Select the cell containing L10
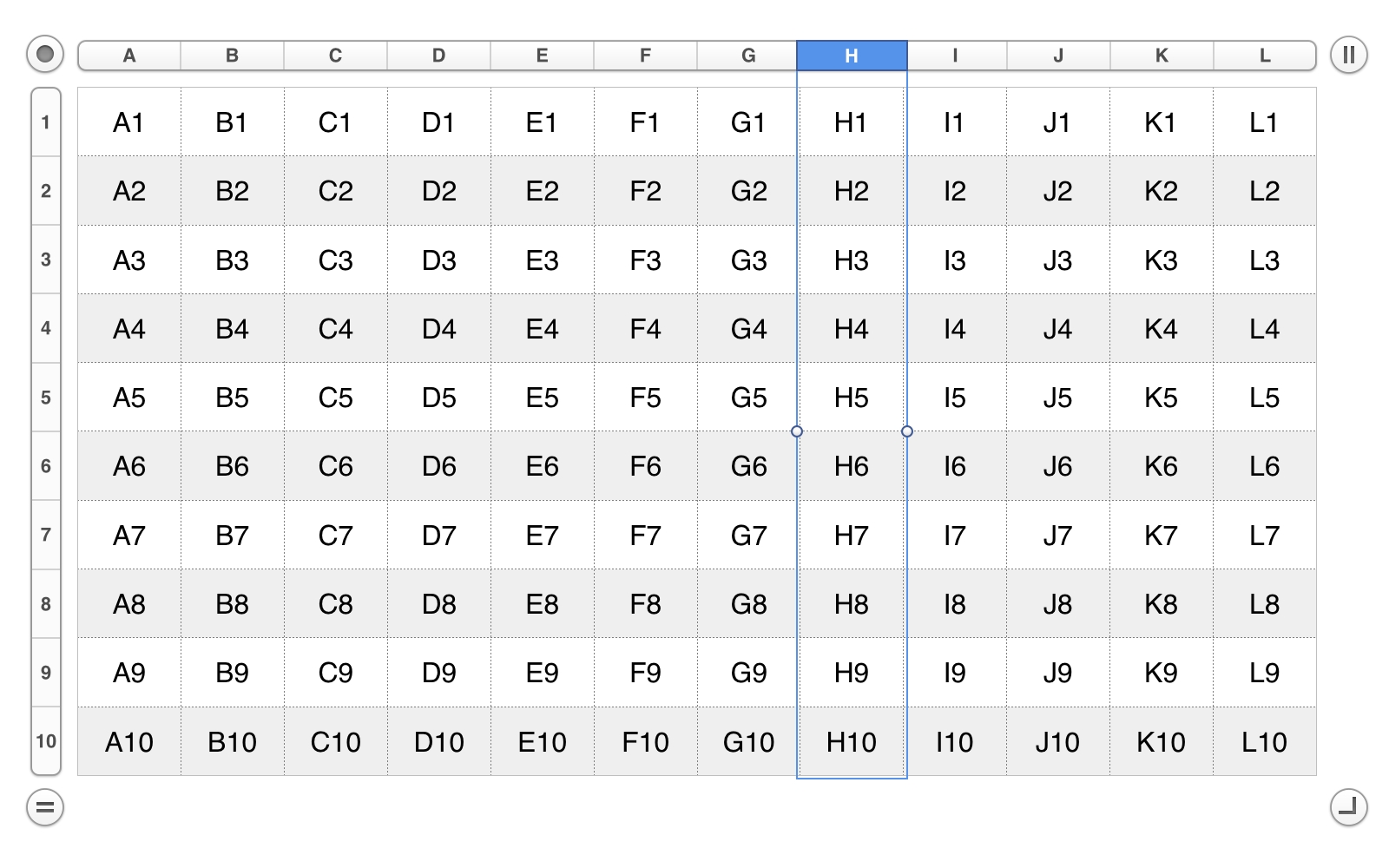 point(1265,742)
